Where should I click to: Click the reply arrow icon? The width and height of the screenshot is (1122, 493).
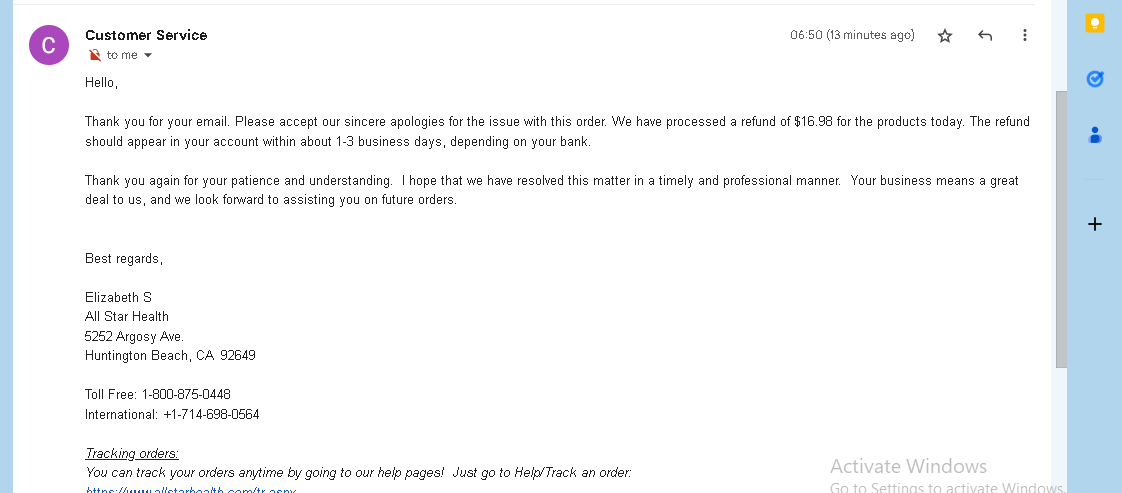tap(985, 35)
